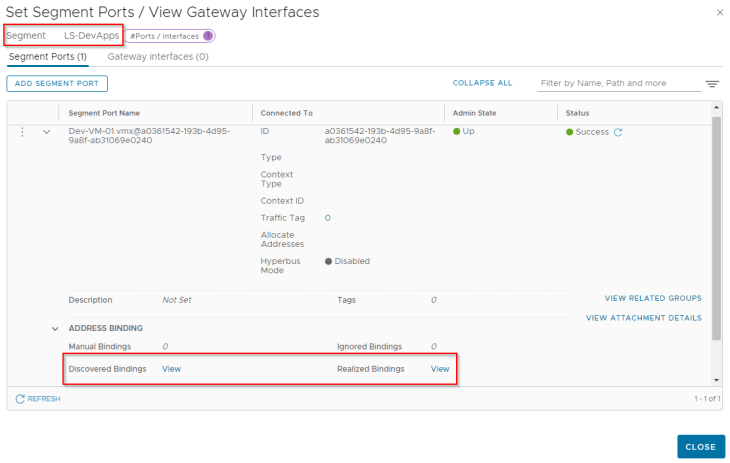Click the Refresh icon at the bottom
This screenshot has height=463, width=730.
[x=20, y=399]
